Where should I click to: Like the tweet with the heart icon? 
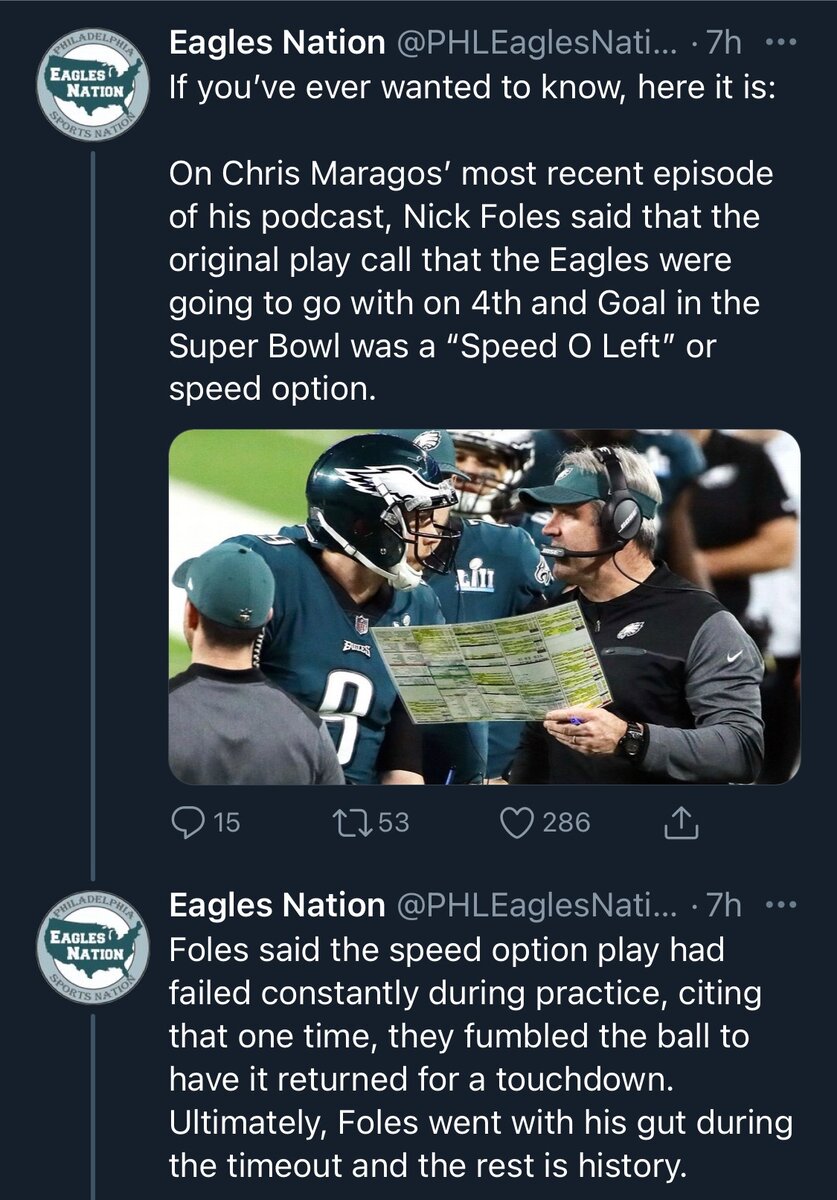click(x=514, y=822)
